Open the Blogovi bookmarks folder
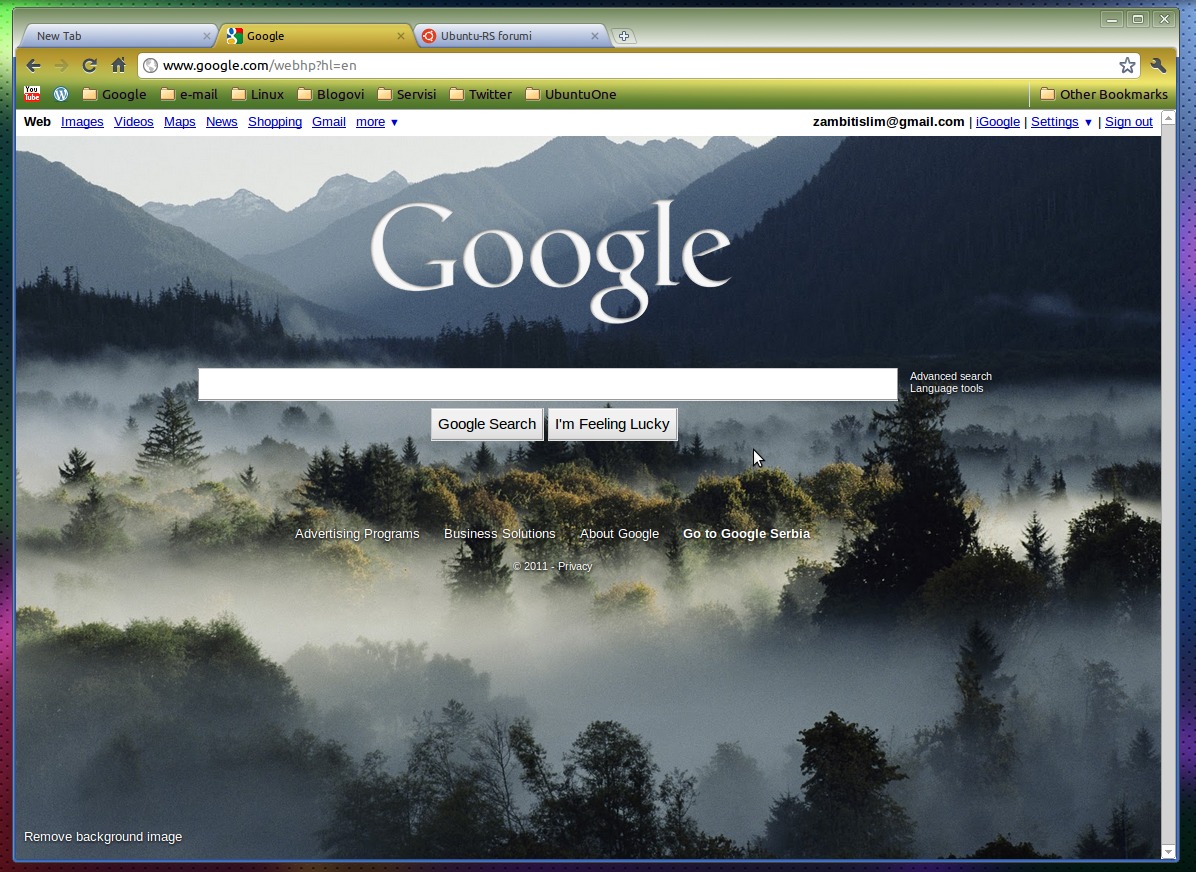This screenshot has height=872, width=1196. click(331, 95)
